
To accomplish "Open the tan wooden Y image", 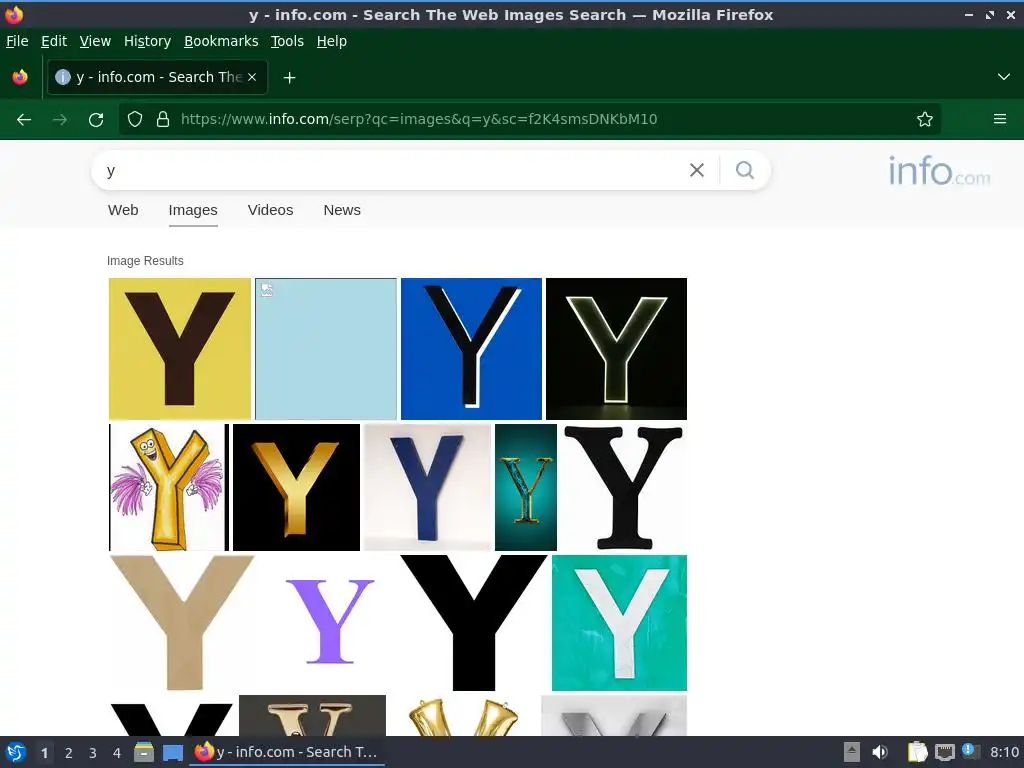I will (x=182, y=622).
